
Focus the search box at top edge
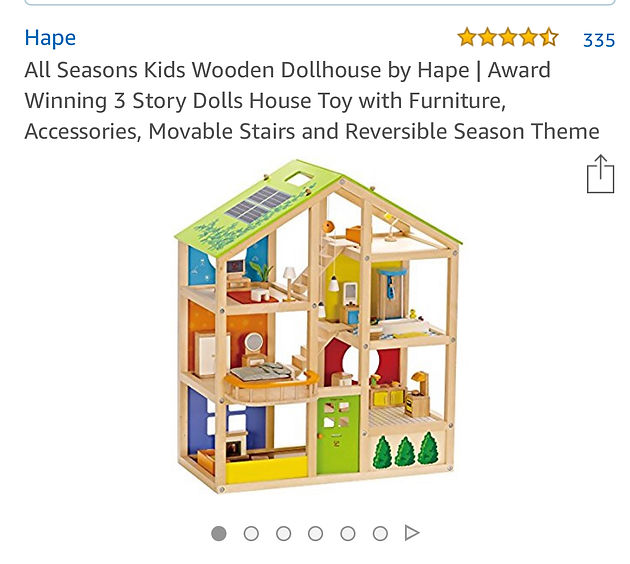coord(320,2)
